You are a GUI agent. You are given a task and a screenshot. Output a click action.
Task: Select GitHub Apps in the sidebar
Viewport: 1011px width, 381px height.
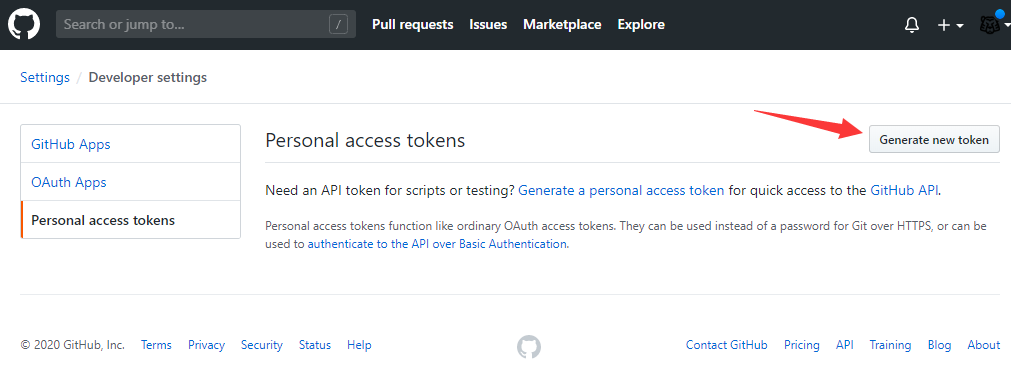click(x=131, y=144)
